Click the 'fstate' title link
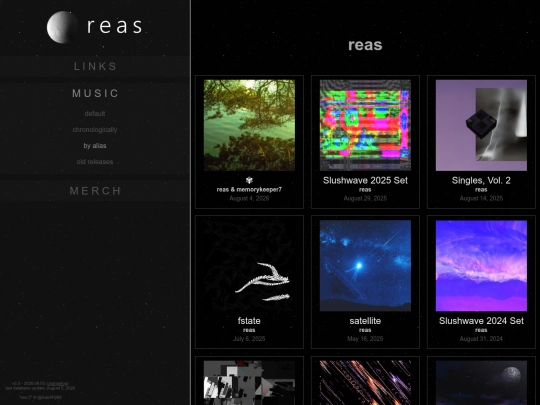540x405 pixels. tap(249, 321)
